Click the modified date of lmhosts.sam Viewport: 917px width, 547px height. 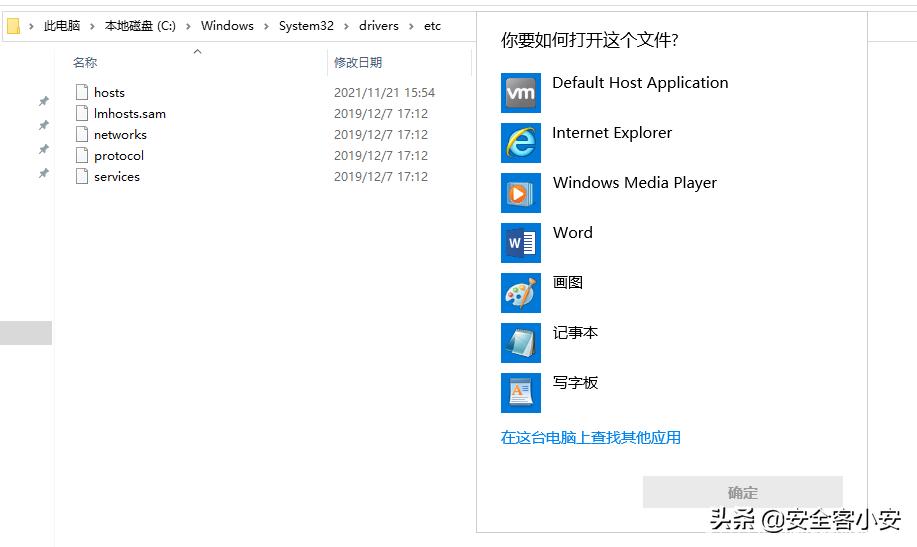click(x=381, y=113)
